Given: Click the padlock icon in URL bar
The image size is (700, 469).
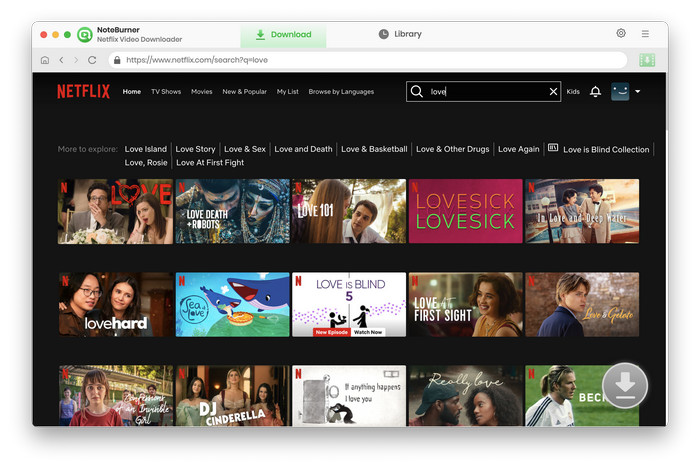Looking at the screenshot, I should click(117, 60).
